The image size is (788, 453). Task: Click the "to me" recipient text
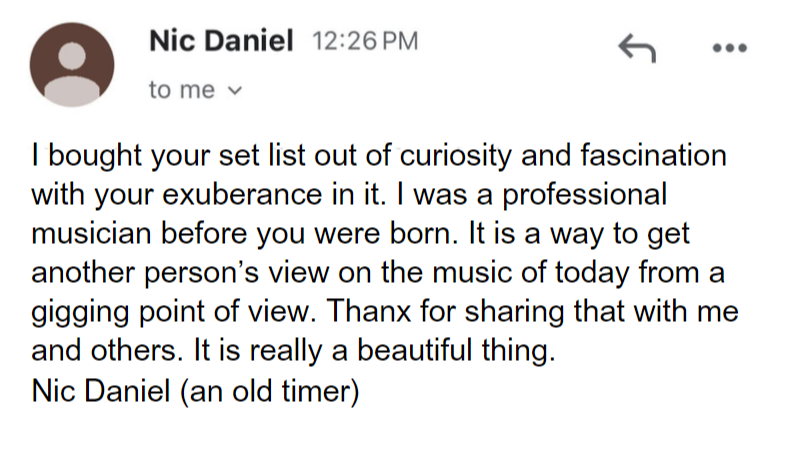click(x=181, y=90)
